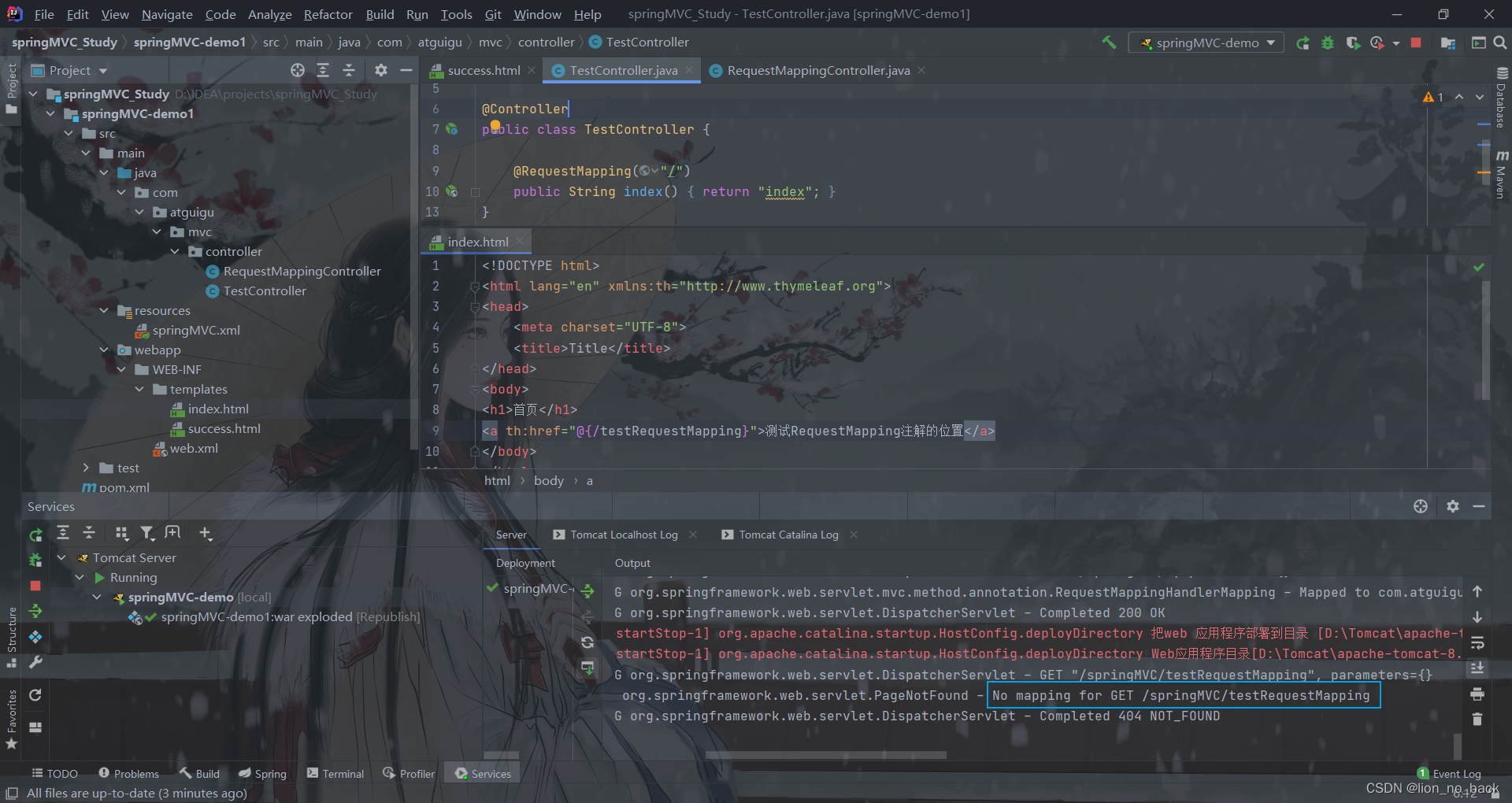Stop the running application with red square

(x=1416, y=43)
